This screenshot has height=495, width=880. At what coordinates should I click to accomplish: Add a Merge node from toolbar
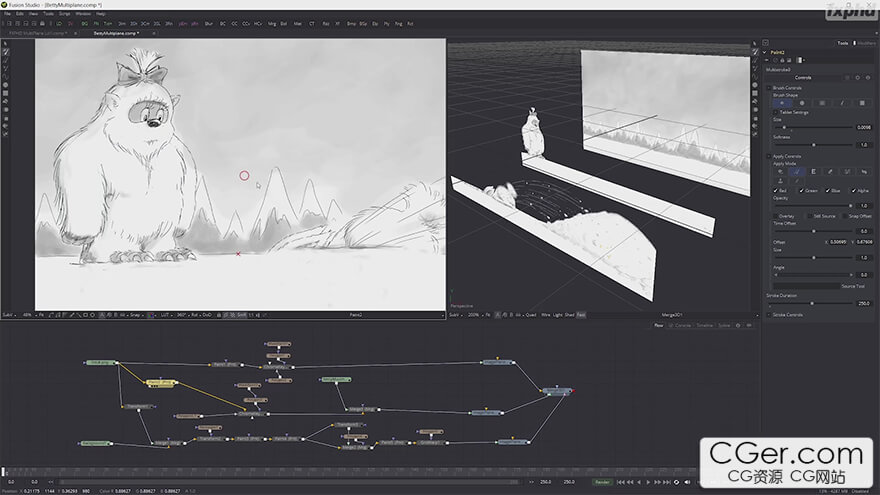(x=270, y=22)
